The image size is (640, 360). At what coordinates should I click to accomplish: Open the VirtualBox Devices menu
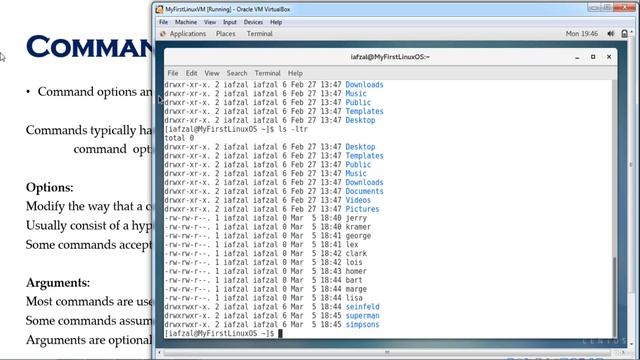point(253,22)
